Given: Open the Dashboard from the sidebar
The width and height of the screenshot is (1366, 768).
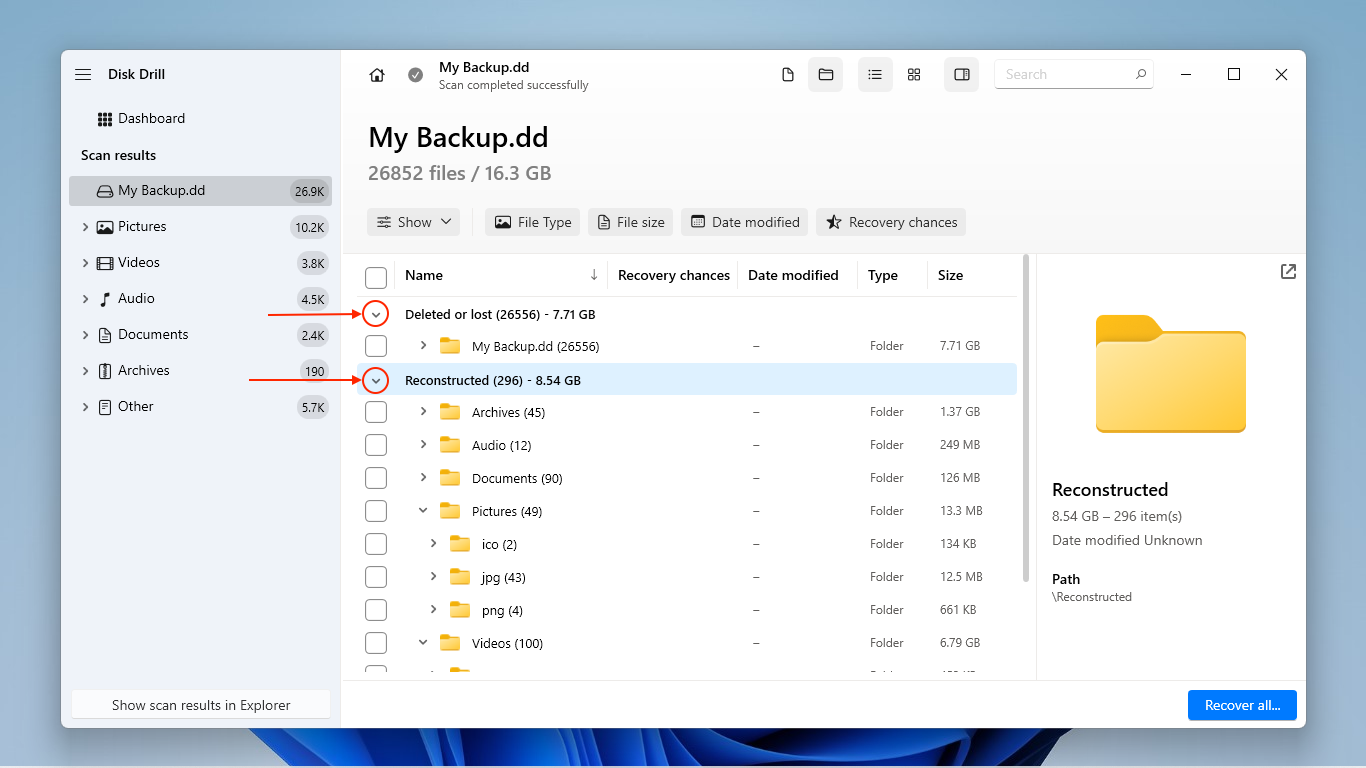Looking at the screenshot, I should 152,118.
